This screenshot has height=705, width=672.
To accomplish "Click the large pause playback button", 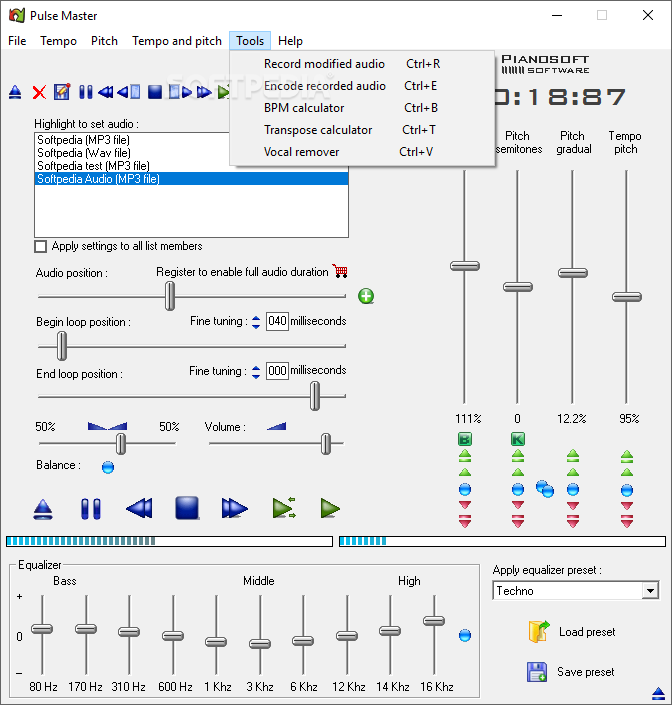I will (x=91, y=509).
